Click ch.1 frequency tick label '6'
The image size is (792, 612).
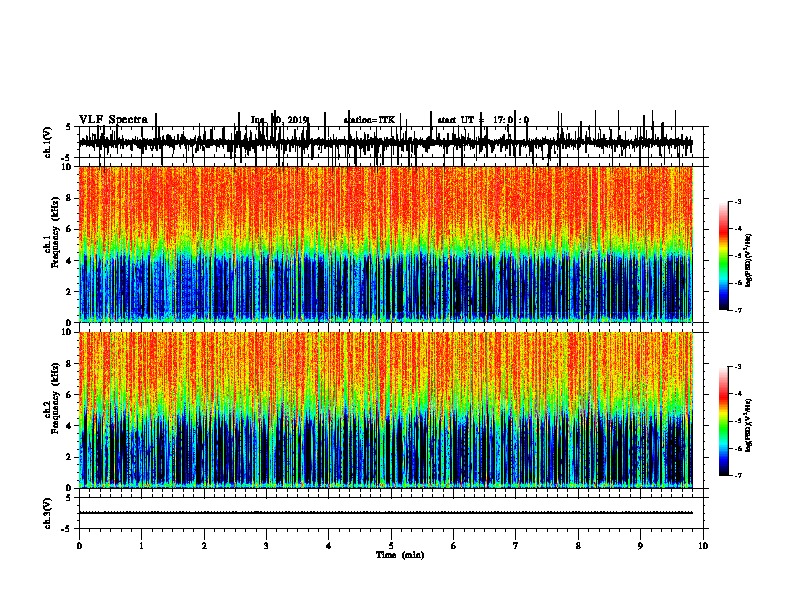tap(69, 229)
